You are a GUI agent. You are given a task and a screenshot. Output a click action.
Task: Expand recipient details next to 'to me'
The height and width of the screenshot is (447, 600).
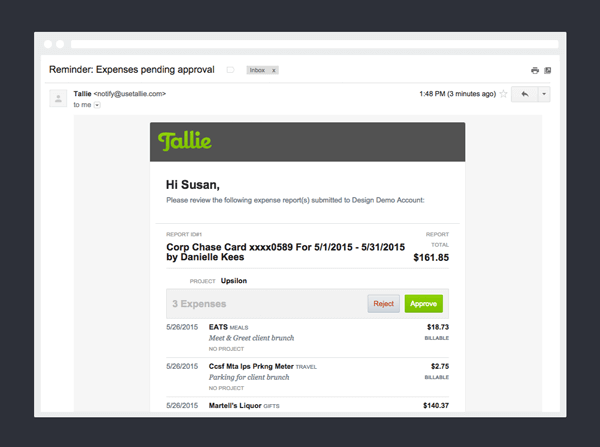tap(97, 105)
